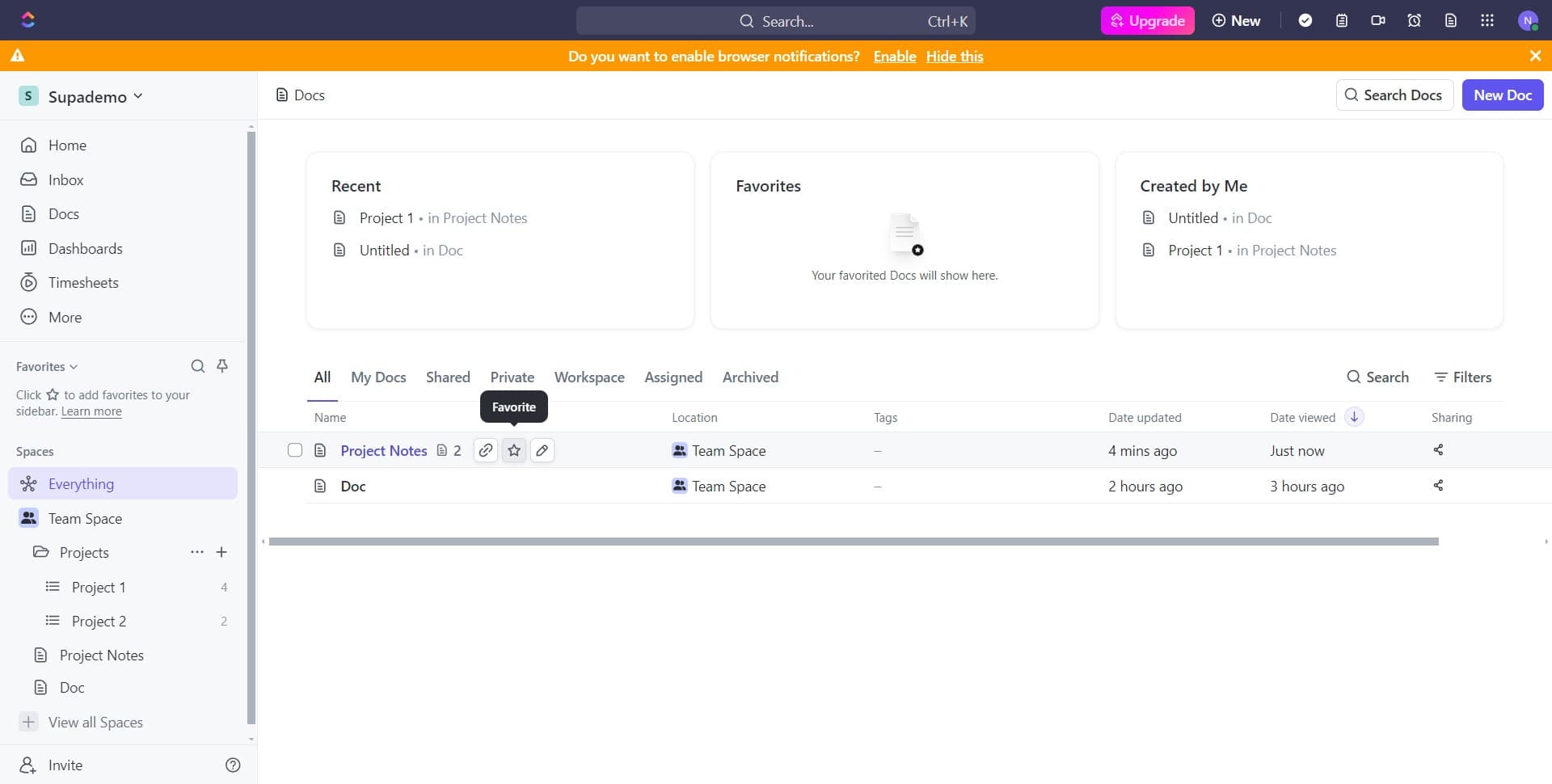Collapse the Projects folder in sidebar
The image size is (1552, 784).
40,553
